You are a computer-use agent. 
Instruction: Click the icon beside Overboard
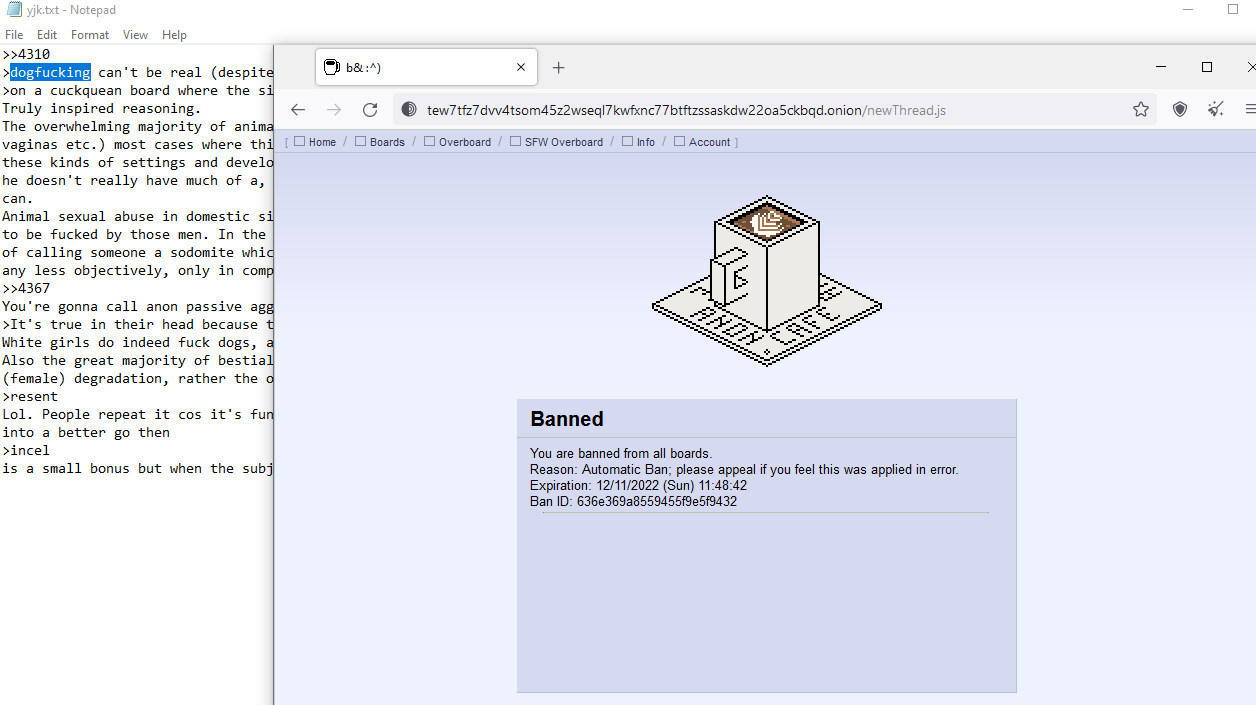click(430, 141)
